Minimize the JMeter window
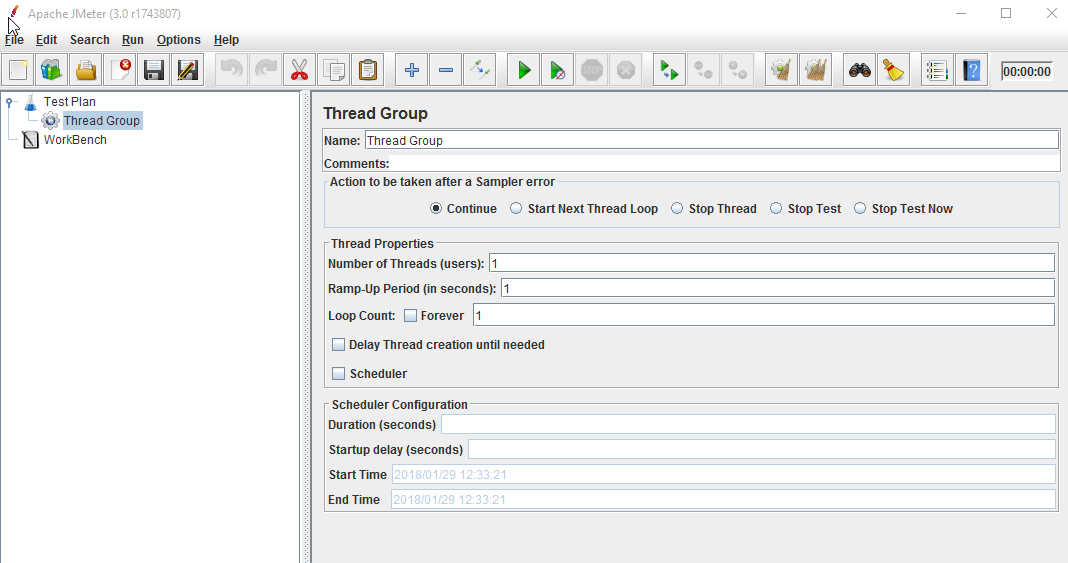Screen dimensions: 1068x563 [961, 13]
